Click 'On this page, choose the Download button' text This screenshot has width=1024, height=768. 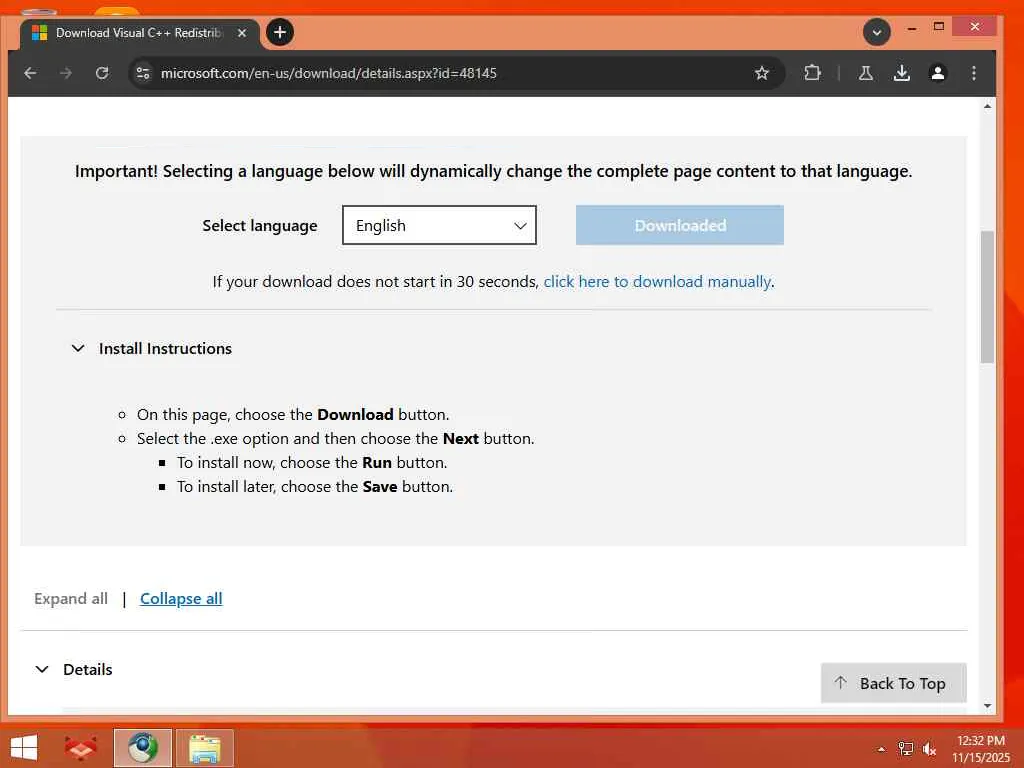click(293, 415)
